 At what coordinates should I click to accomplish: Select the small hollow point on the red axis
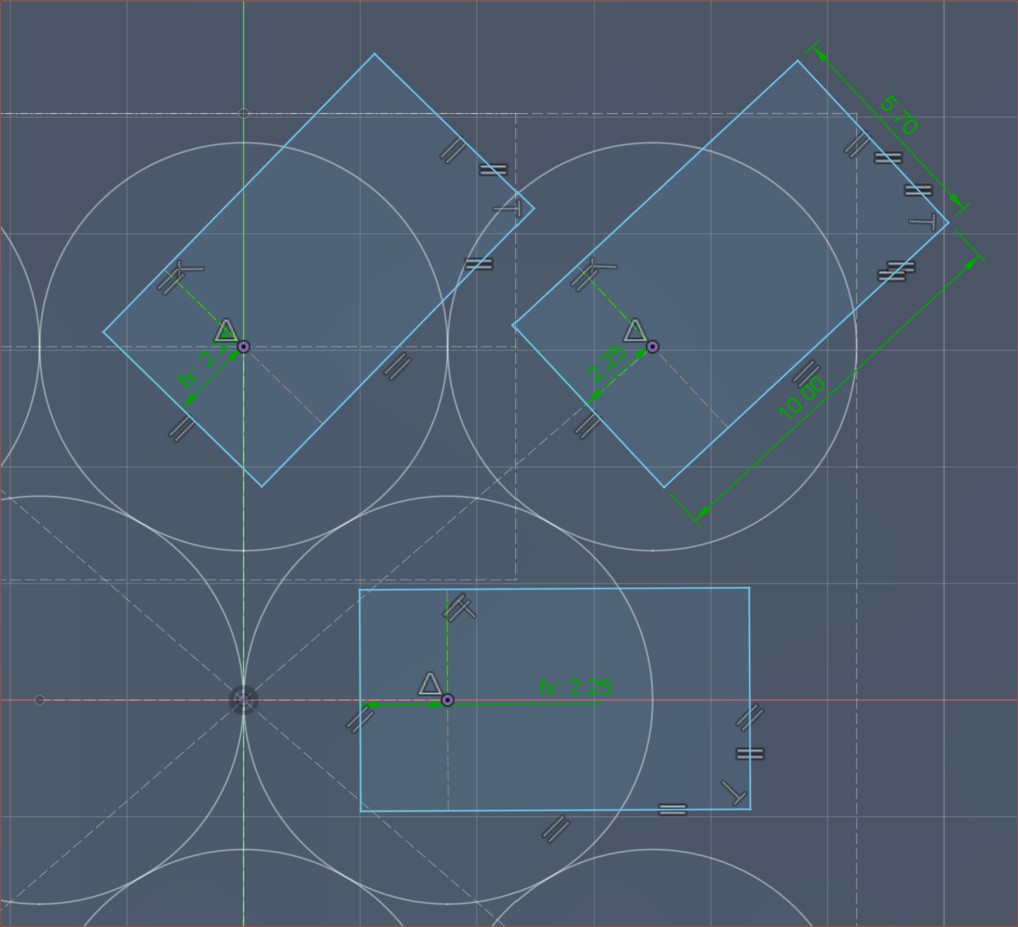(x=40, y=700)
